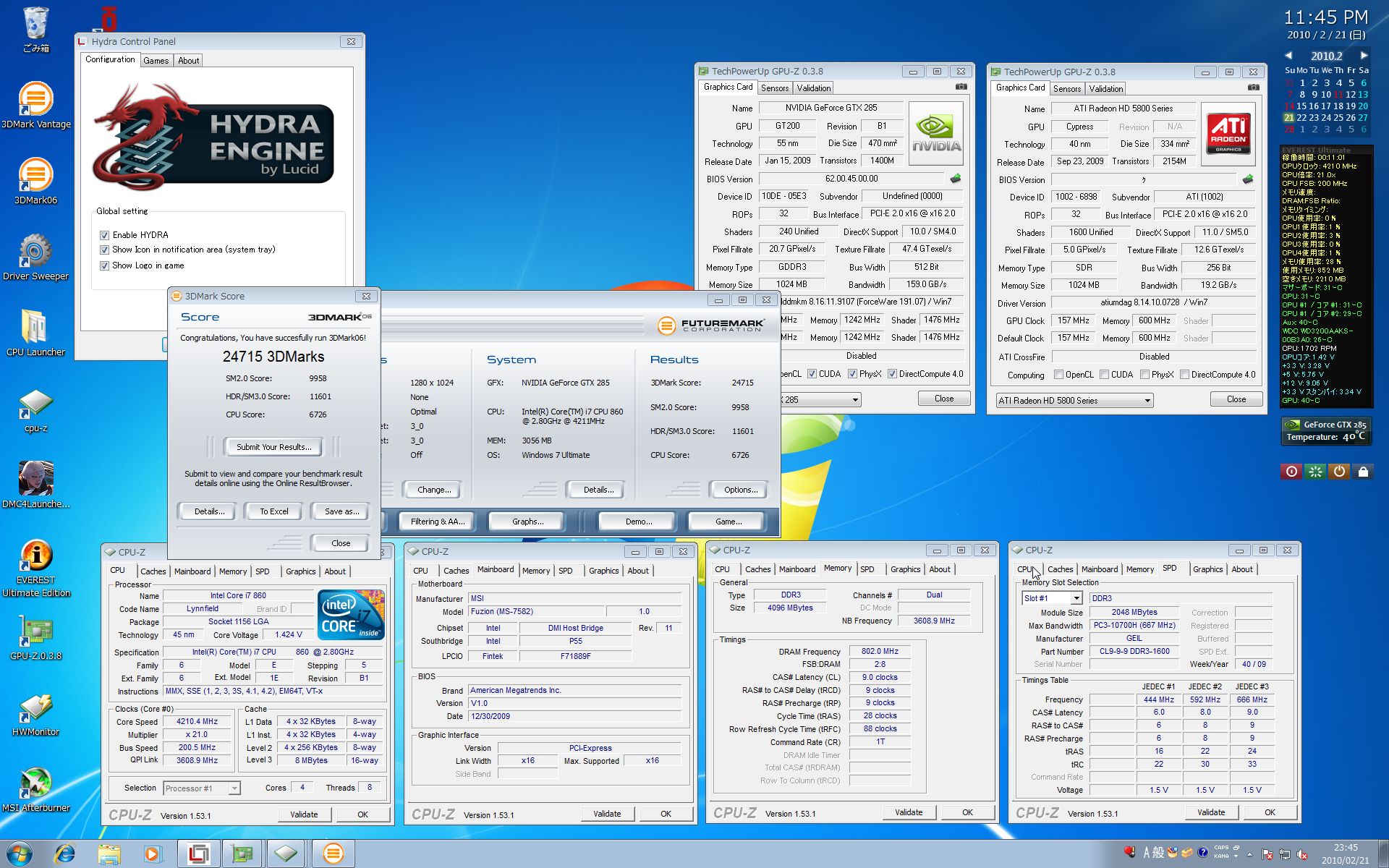Launch Driver Sweeper from desktop

point(35,258)
